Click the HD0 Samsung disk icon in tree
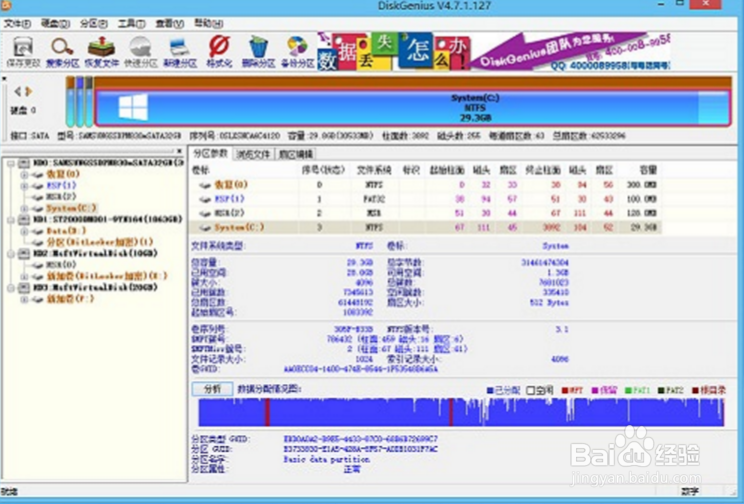The image size is (744, 504). (24, 163)
